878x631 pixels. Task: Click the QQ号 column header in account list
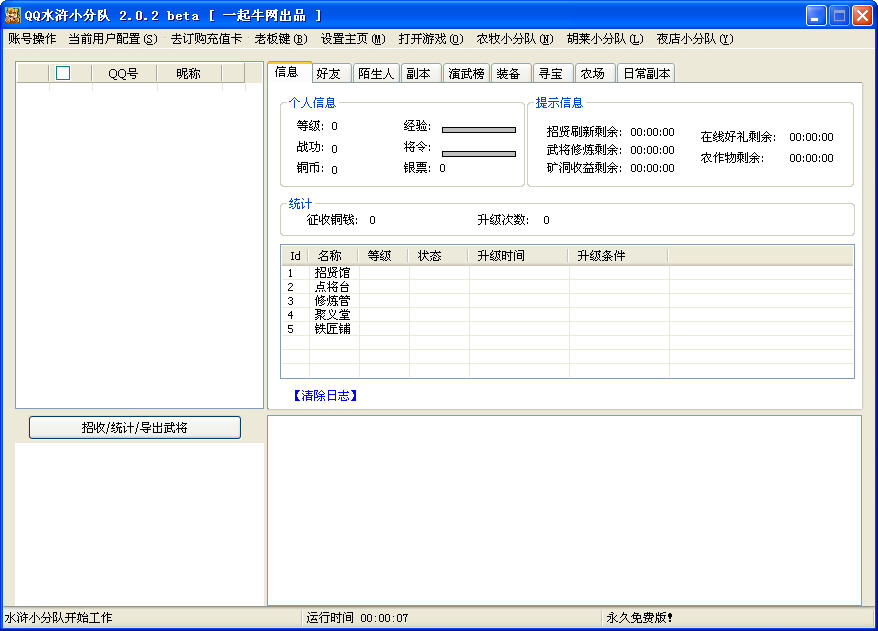click(123, 73)
